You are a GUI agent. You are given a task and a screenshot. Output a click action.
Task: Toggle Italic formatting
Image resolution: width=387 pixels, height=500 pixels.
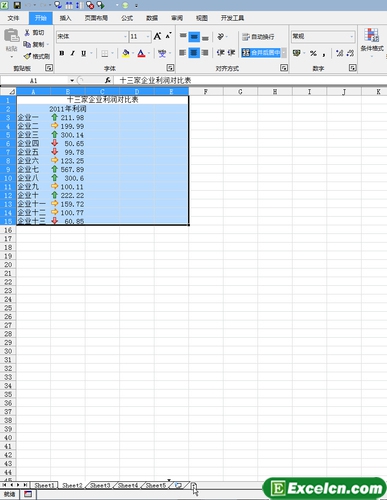coord(73,53)
